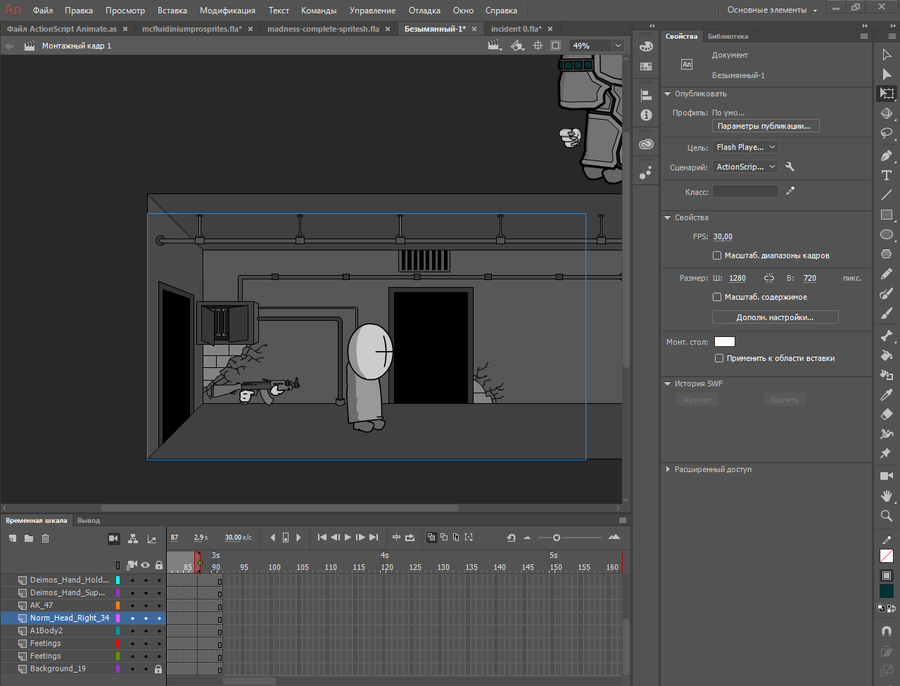This screenshot has height=686, width=900.
Task: Unlock the Background_19 layer padlock
Action: point(158,669)
